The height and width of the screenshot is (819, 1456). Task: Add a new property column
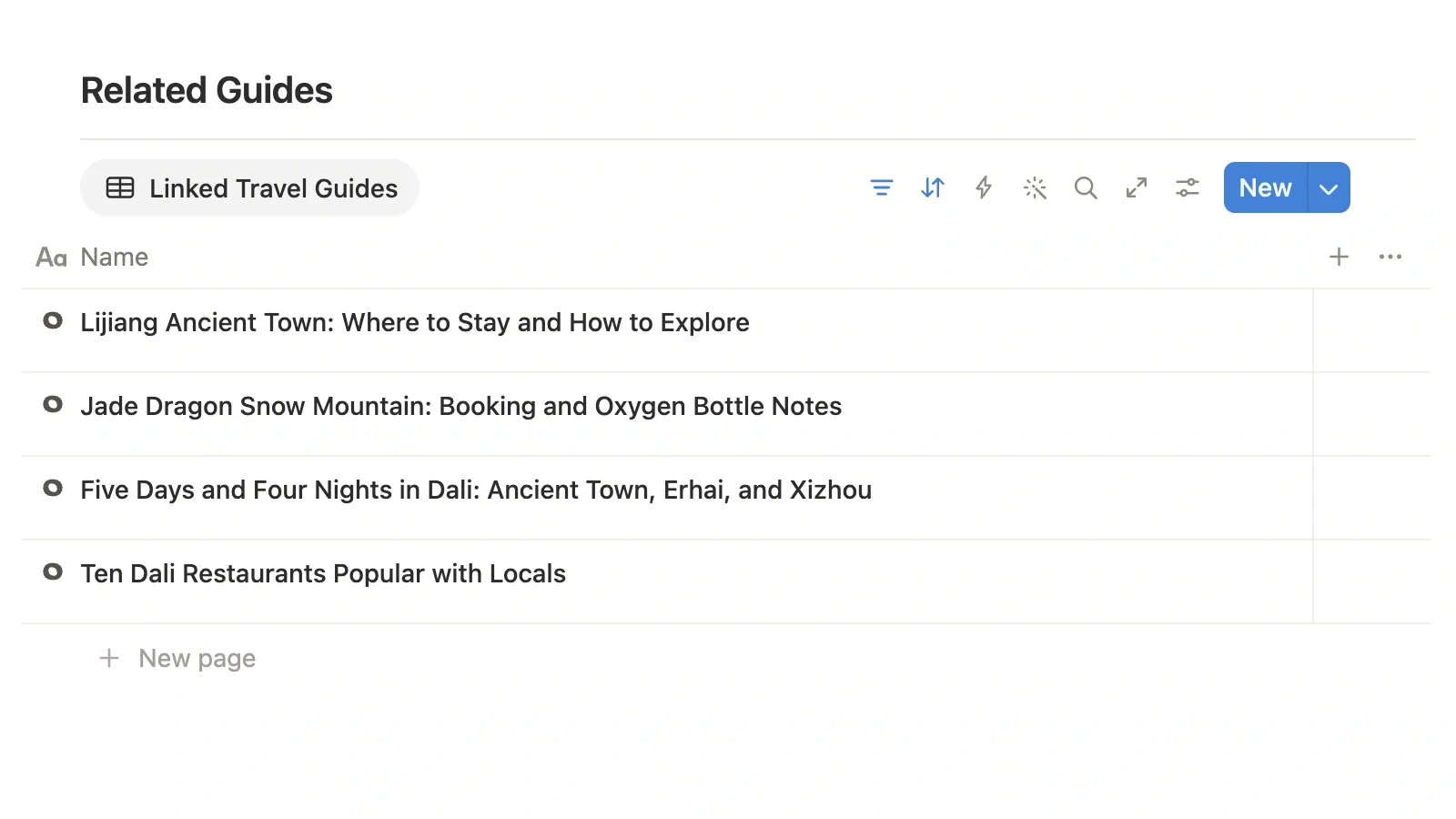[x=1339, y=257]
